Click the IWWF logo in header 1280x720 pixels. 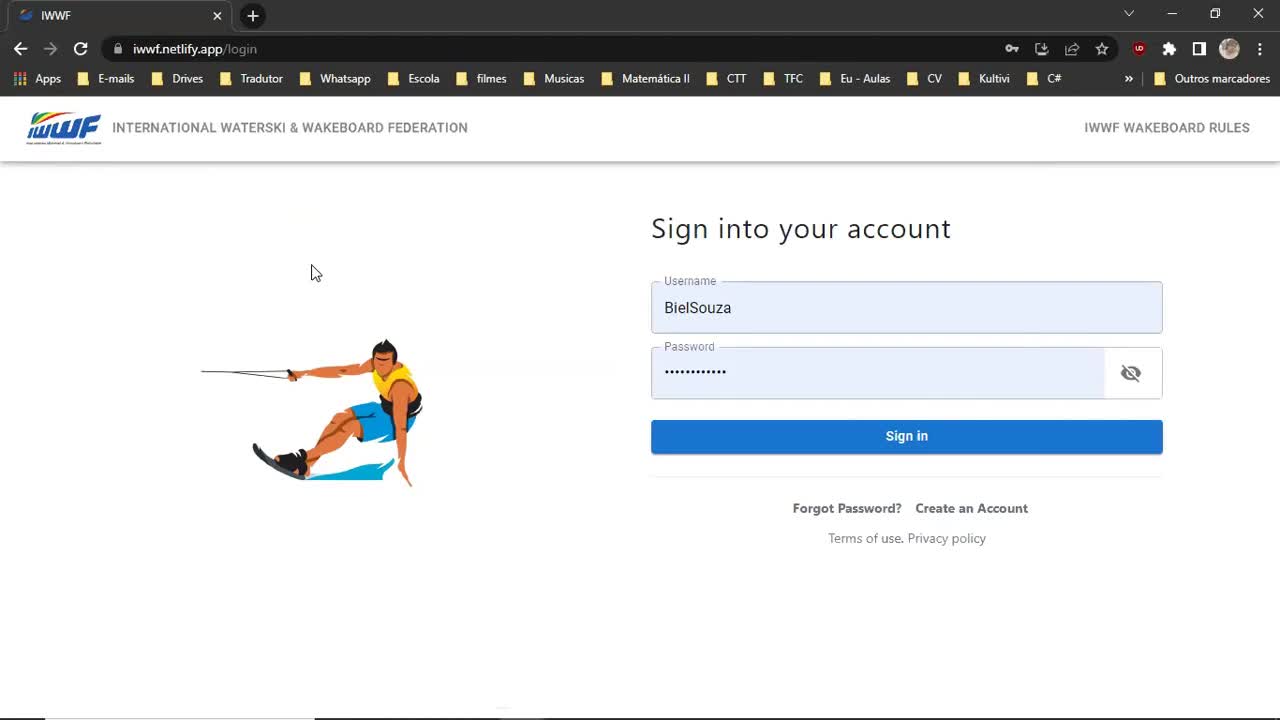(x=64, y=128)
